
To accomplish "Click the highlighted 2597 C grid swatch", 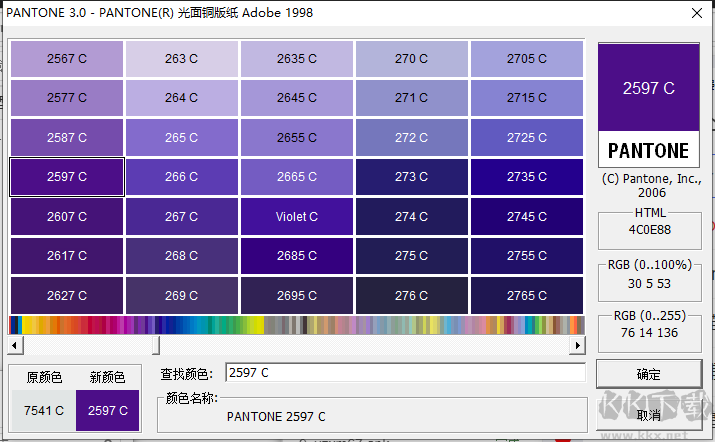I will pos(67,177).
